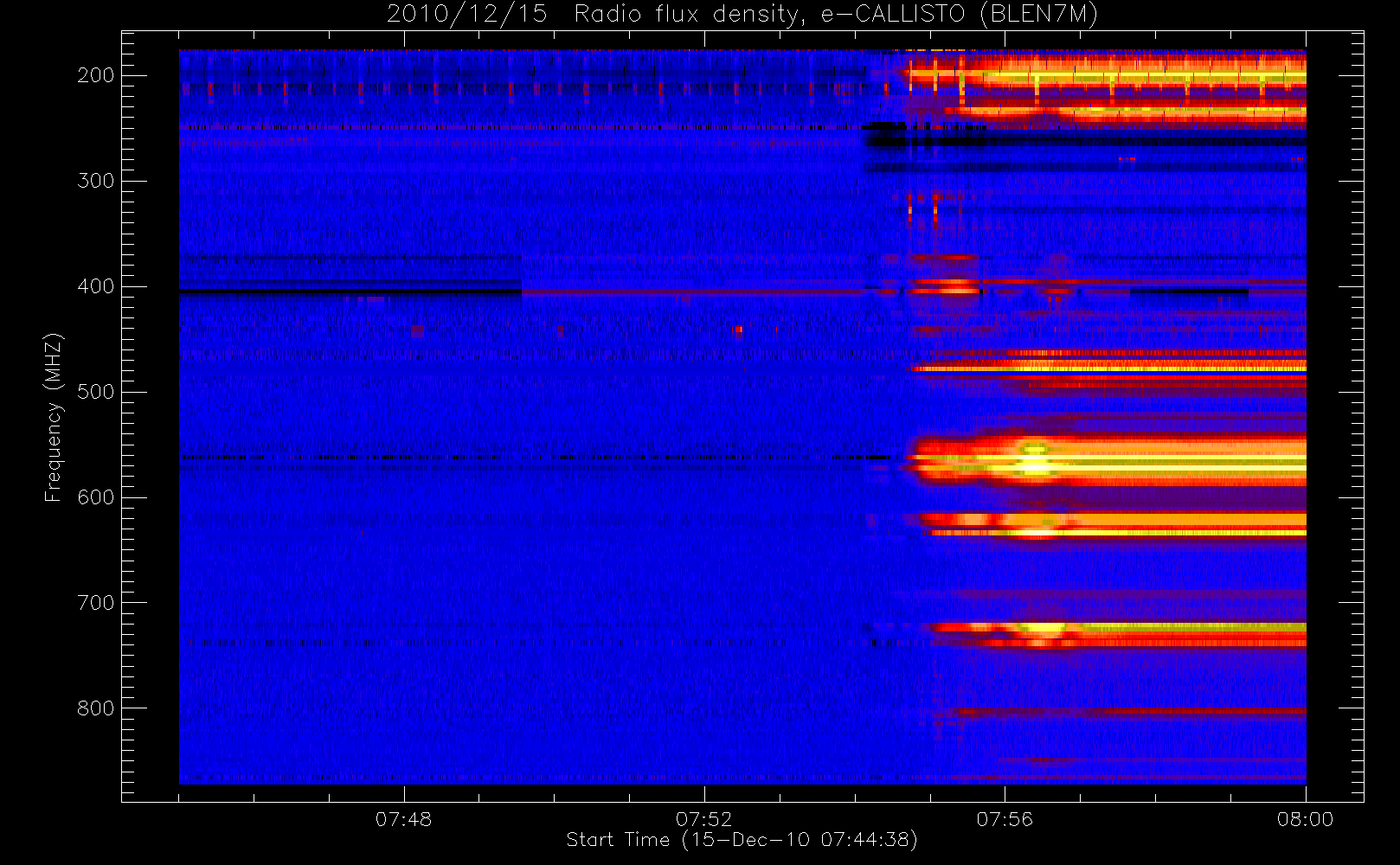1400x865 pixels.
Task: Click the 300 frequency tick label
Action: pyautogui.click(x=95, y=181)
